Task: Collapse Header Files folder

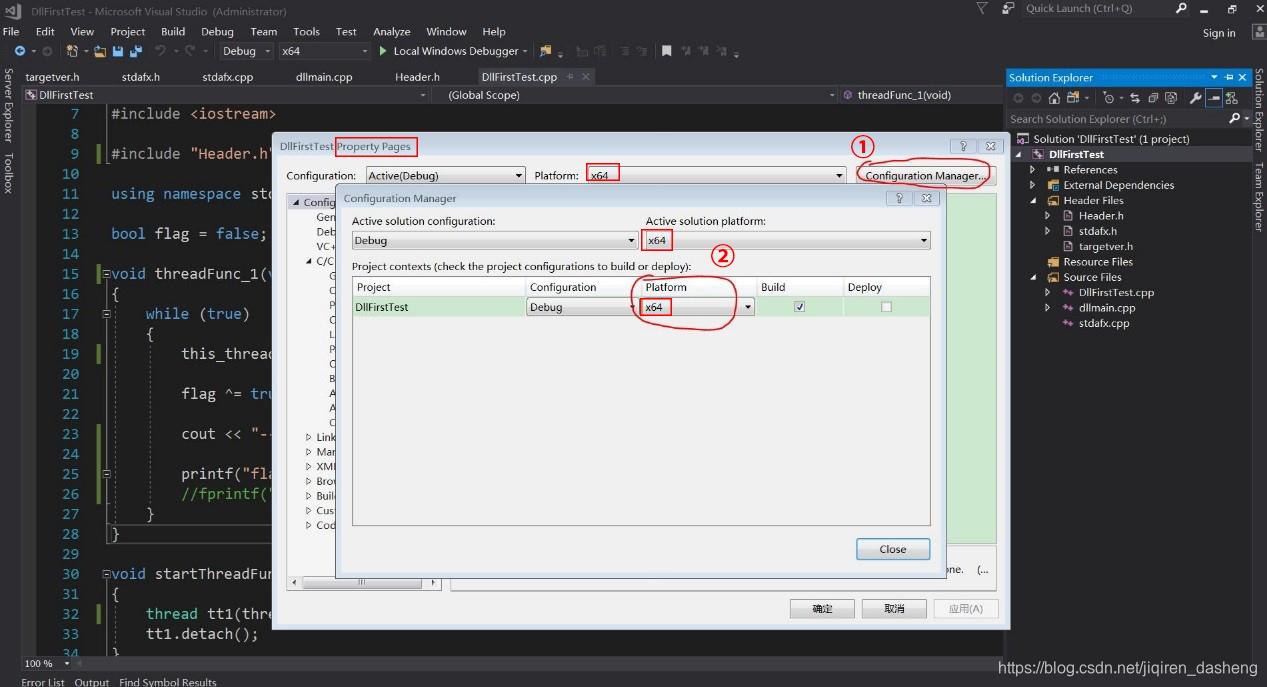Action: coord(1033,200)
